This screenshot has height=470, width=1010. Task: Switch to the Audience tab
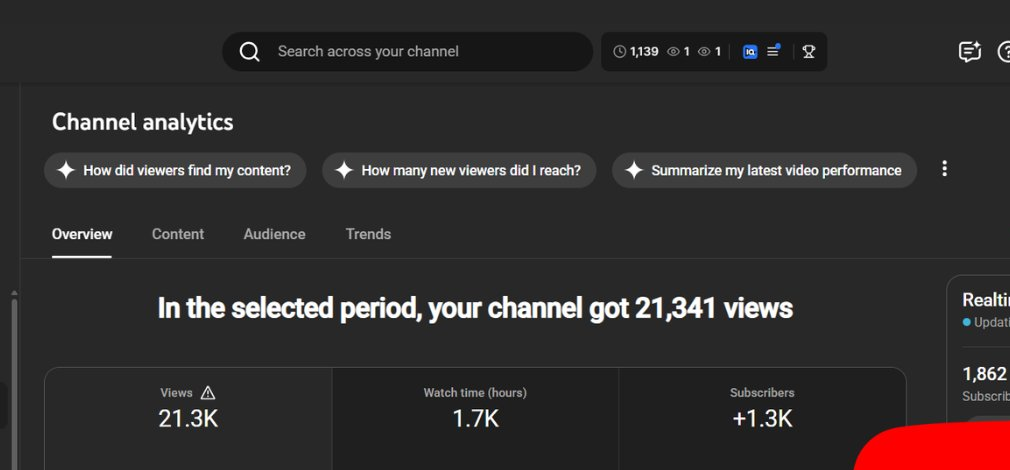pyautogui.click(x=274, y=234)
